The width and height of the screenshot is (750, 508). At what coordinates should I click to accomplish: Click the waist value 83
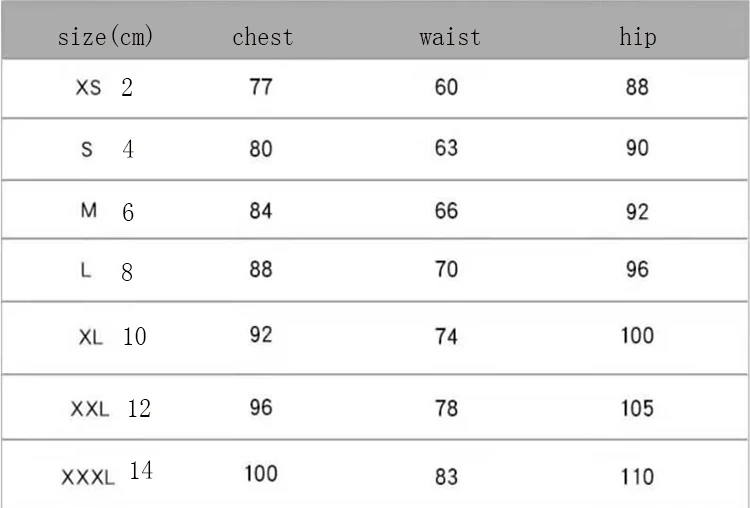tap(446, 477)
